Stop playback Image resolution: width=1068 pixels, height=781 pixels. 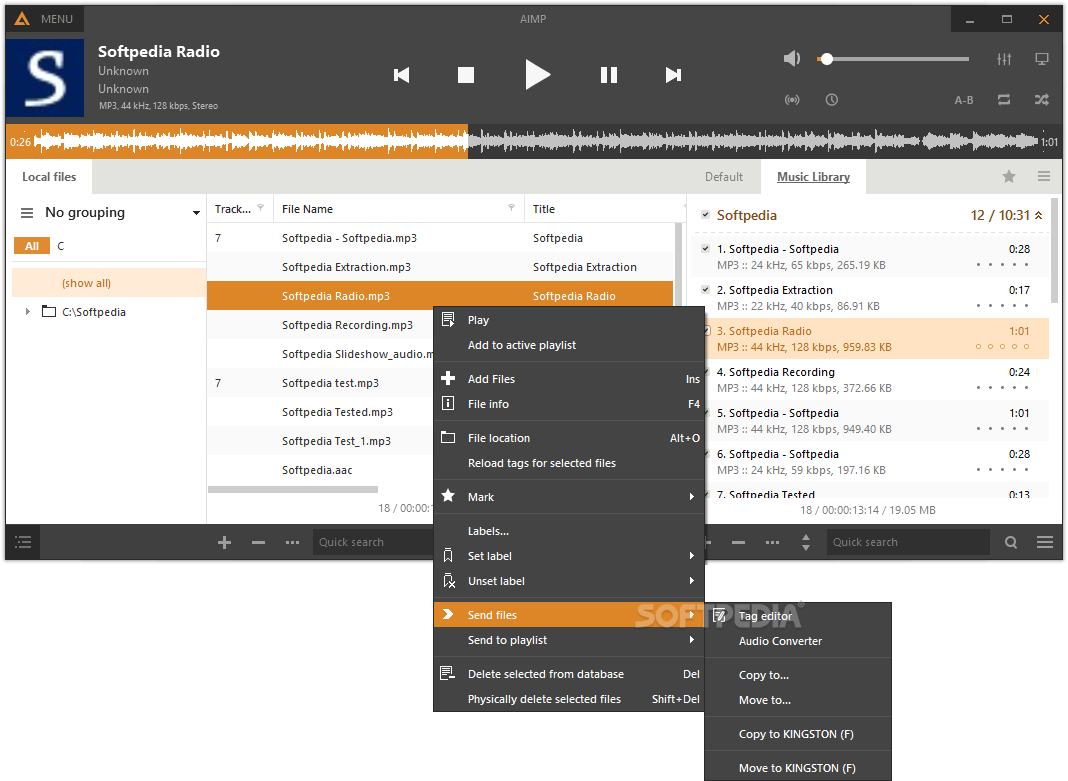tap(466, 75)
